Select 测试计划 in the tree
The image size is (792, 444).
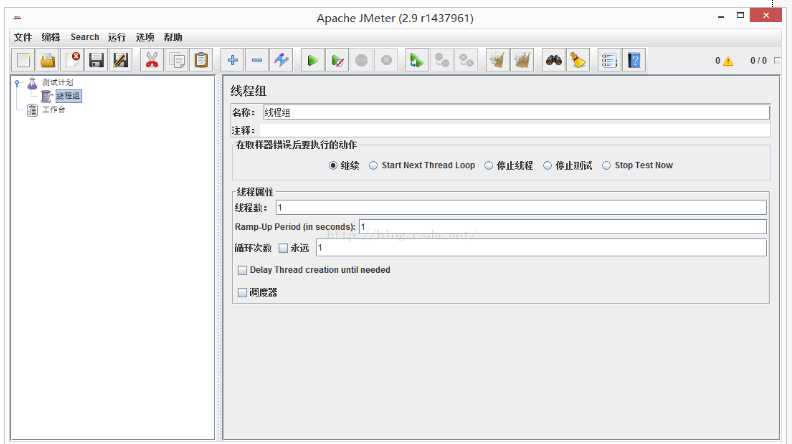pyautogui.click(x=58, y=82)
